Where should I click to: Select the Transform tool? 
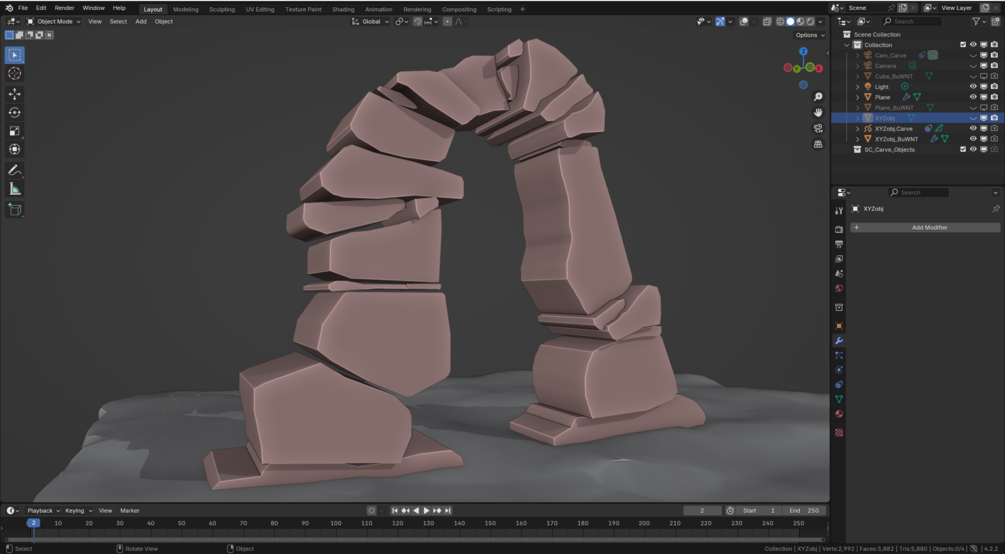pos(14,149)
